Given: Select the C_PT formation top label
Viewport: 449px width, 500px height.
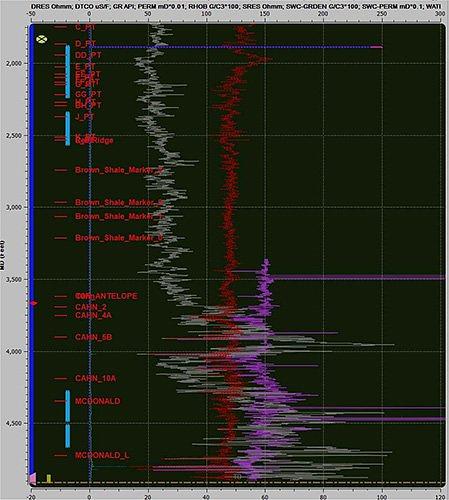Looking at the screenshot, I should pos(85,27).
